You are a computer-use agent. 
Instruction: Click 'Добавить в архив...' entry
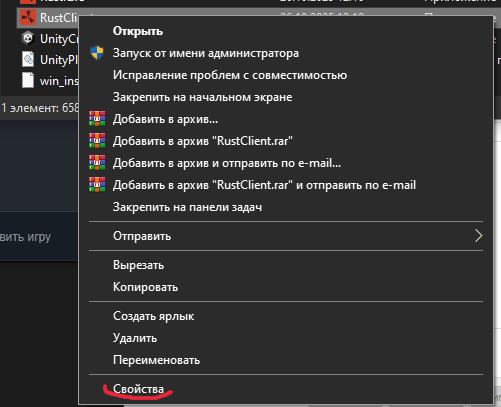point(165,119)
